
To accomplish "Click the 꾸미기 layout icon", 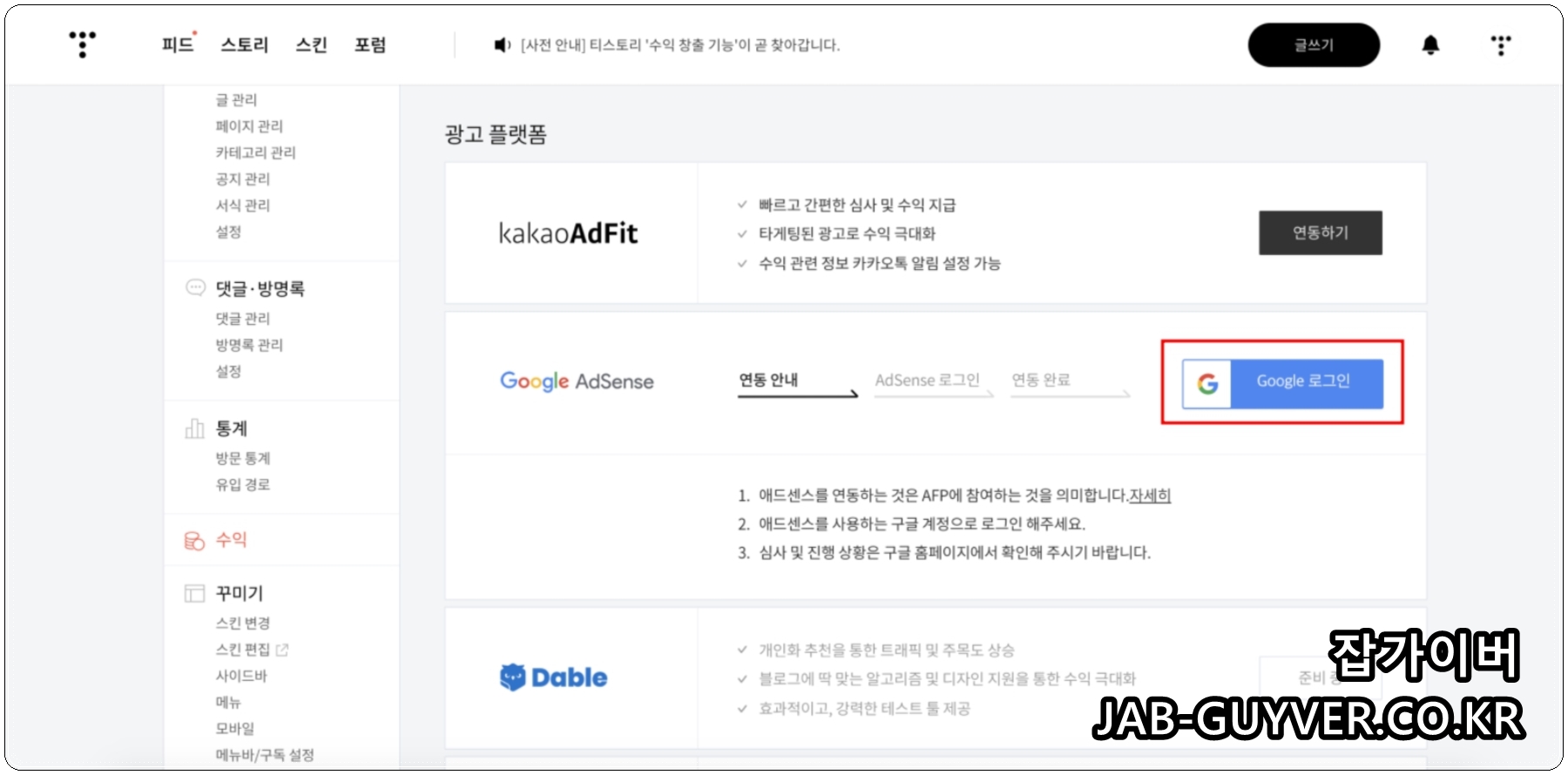I will pos(194,593).
